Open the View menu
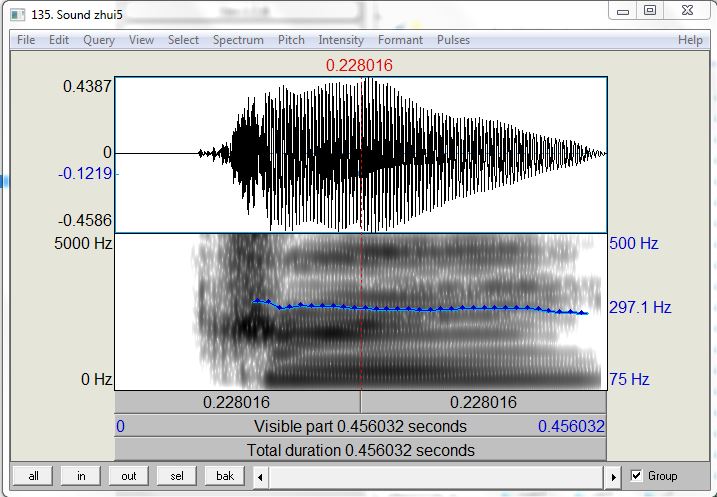This screenshot has width=717, height=497. (141, 40)
